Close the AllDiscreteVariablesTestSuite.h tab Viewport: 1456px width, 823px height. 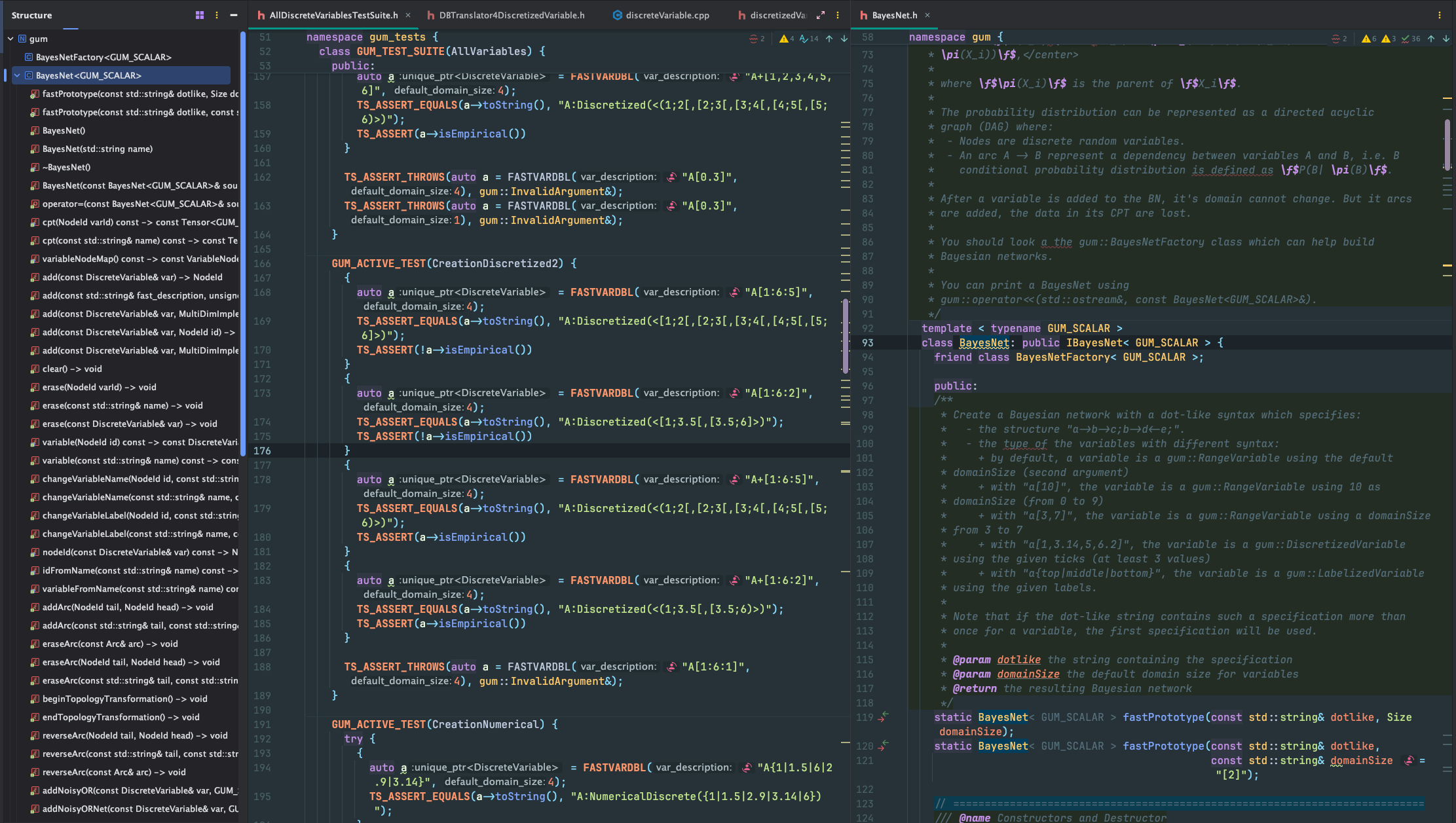409,14
